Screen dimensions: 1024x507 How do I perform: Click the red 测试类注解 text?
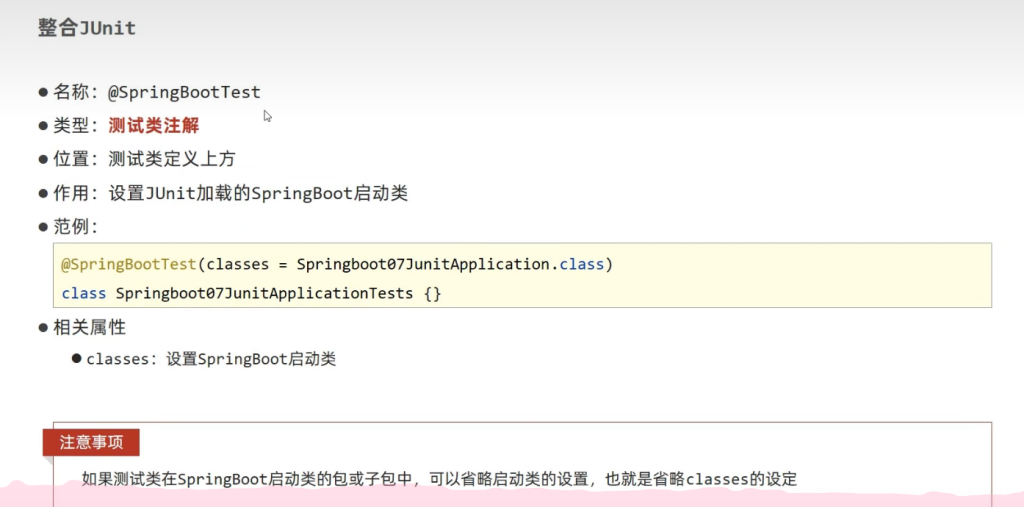coord(154,126)
